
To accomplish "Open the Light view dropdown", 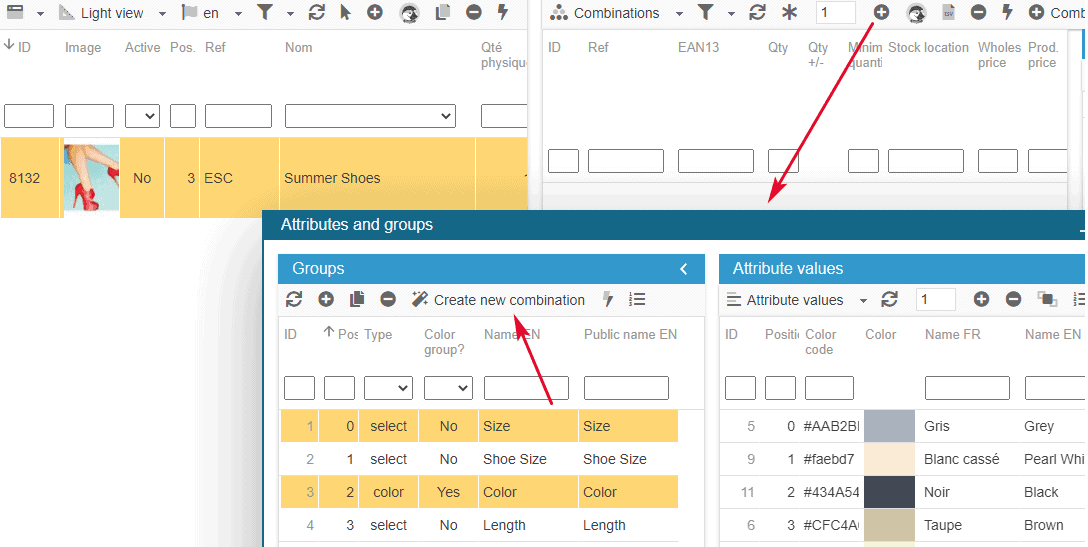I will point(110,13).
